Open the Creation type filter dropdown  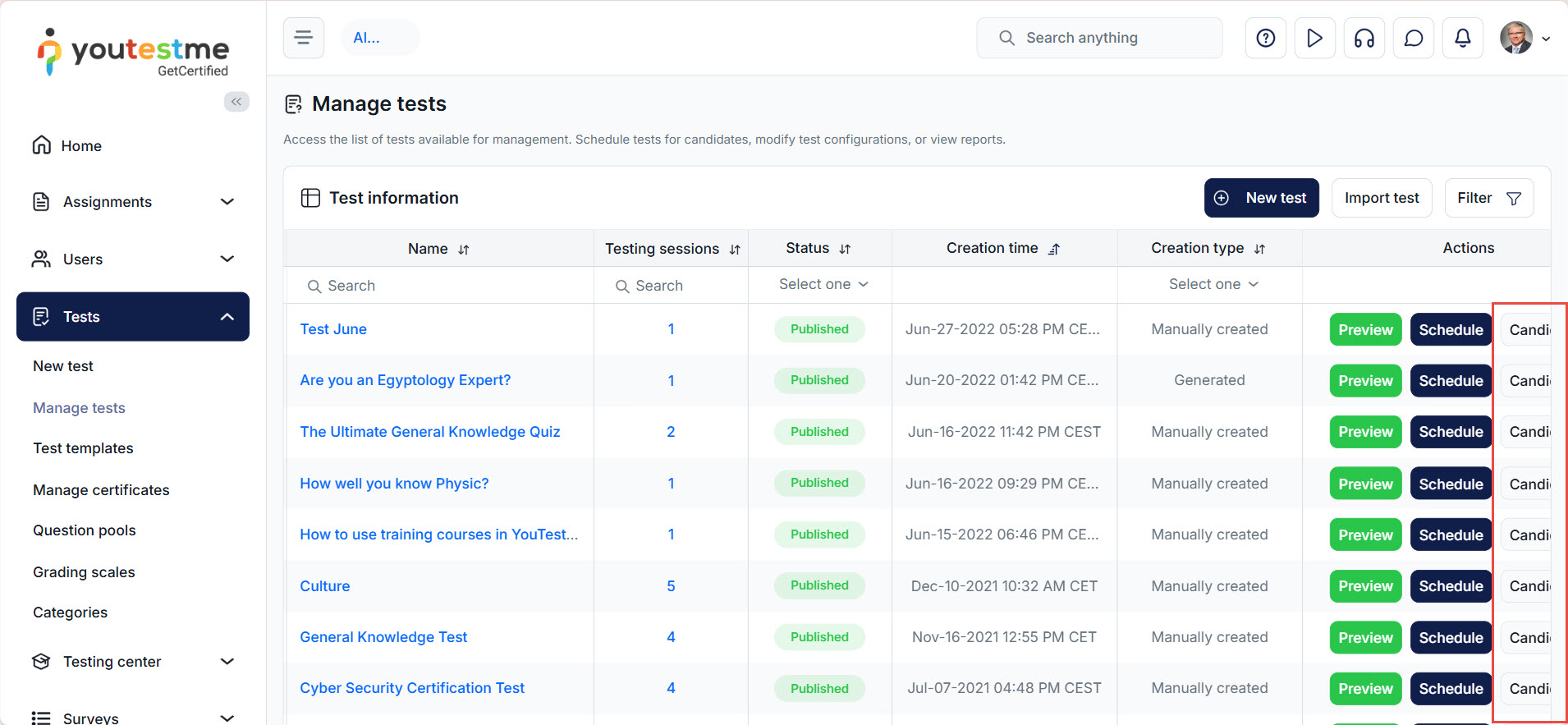coord(1213,284)
